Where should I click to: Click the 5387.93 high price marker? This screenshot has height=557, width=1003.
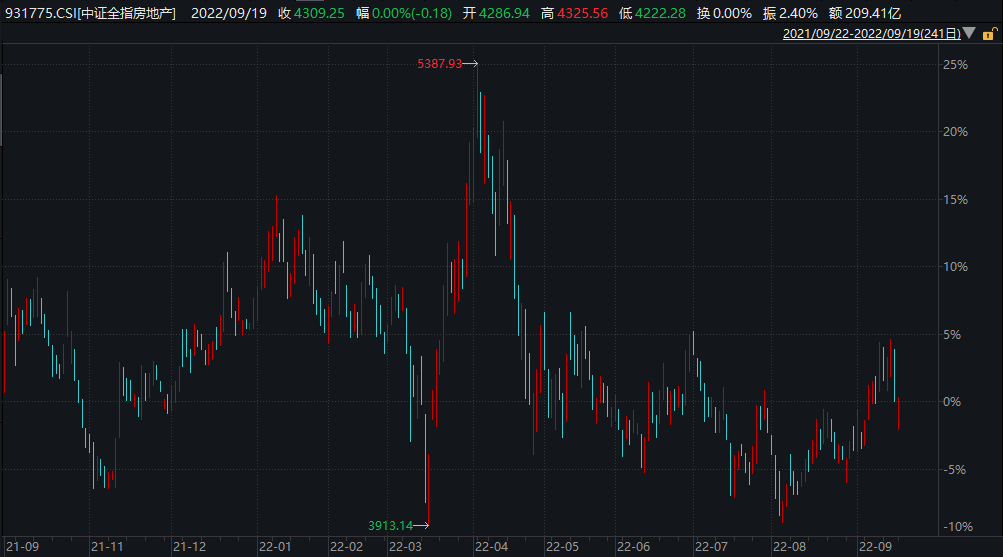click(x=439, y=63)
